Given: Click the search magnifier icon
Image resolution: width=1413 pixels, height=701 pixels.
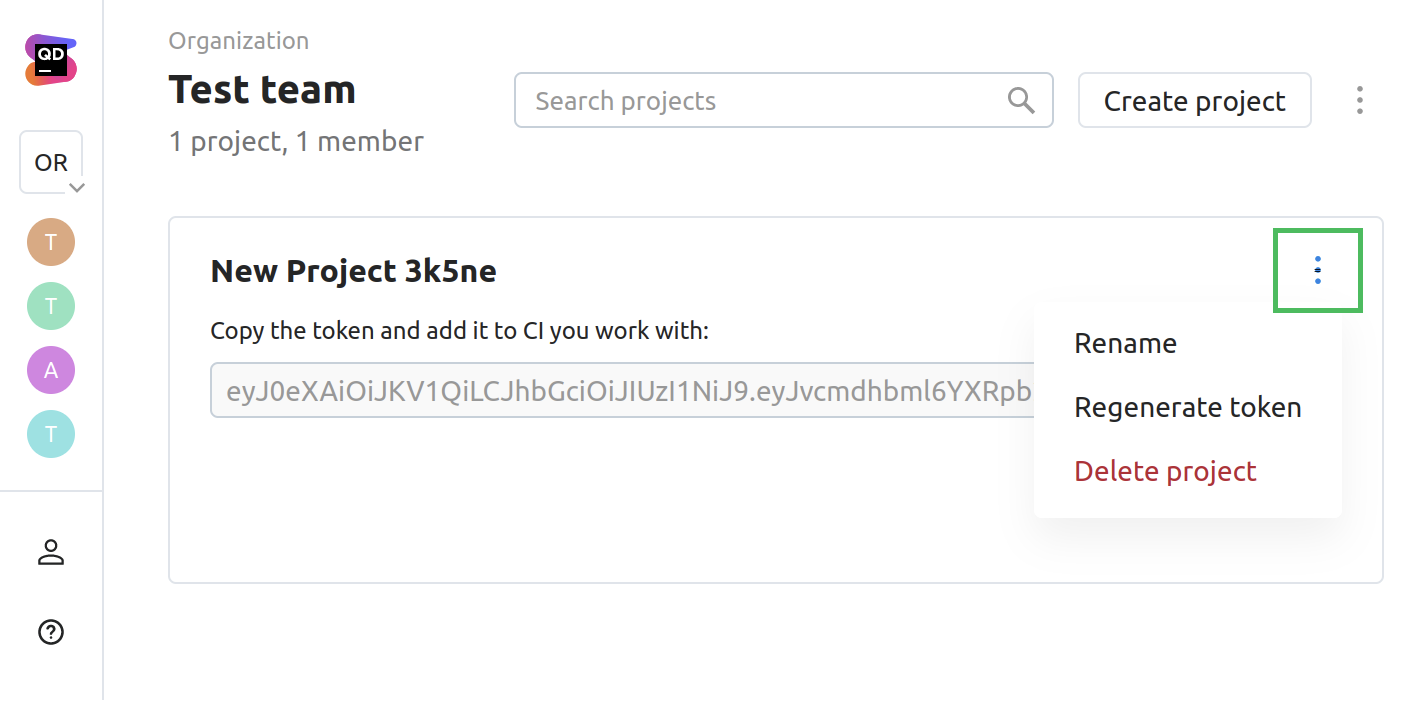Looking at the screenshot, I should [1021, 100].
